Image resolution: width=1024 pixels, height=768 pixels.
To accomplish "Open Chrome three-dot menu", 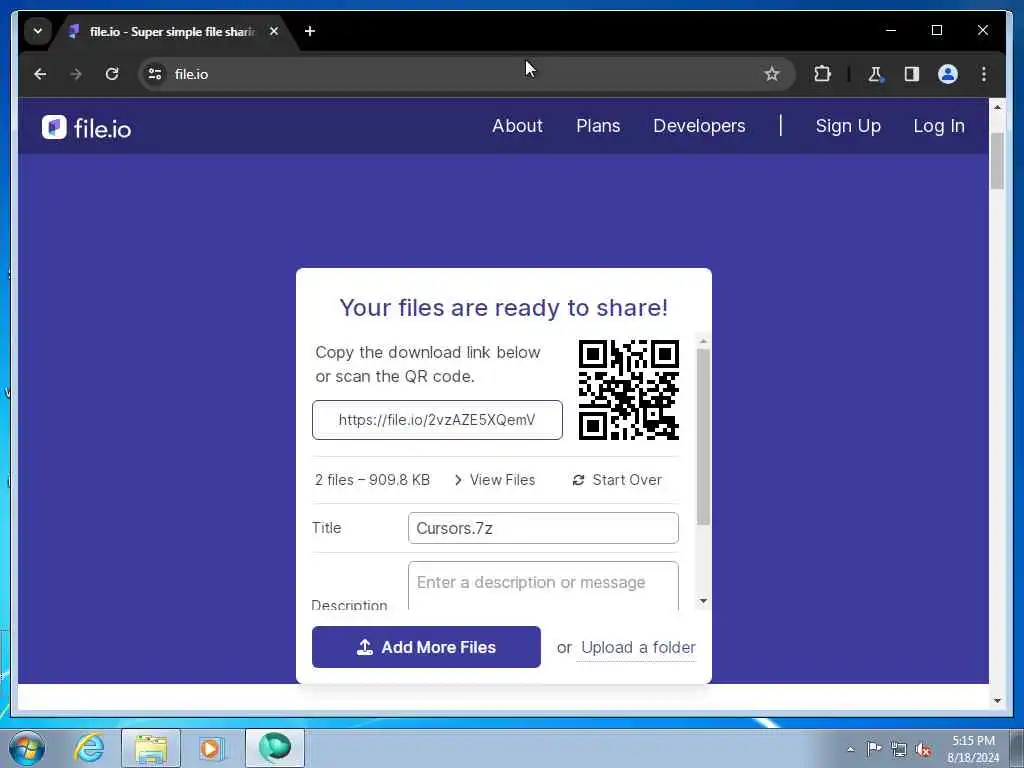I will [984, 74].
